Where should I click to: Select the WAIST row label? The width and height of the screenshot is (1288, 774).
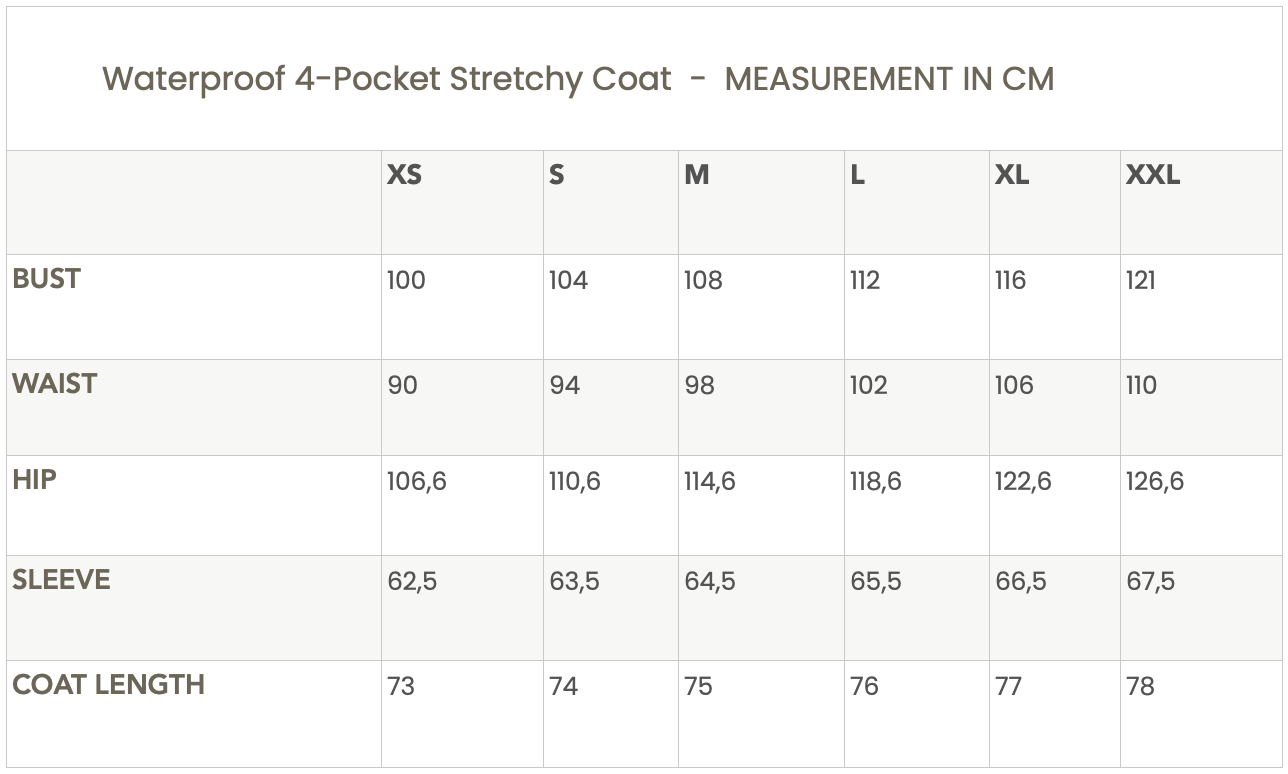coord(55,384)
